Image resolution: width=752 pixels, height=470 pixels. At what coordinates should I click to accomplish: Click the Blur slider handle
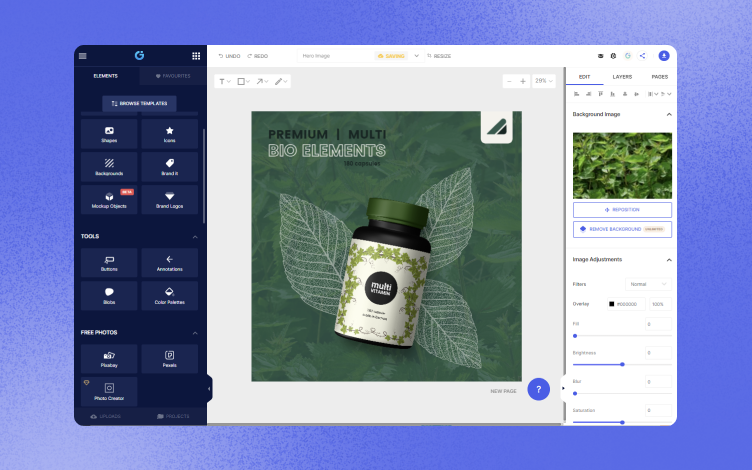[575, 394]
